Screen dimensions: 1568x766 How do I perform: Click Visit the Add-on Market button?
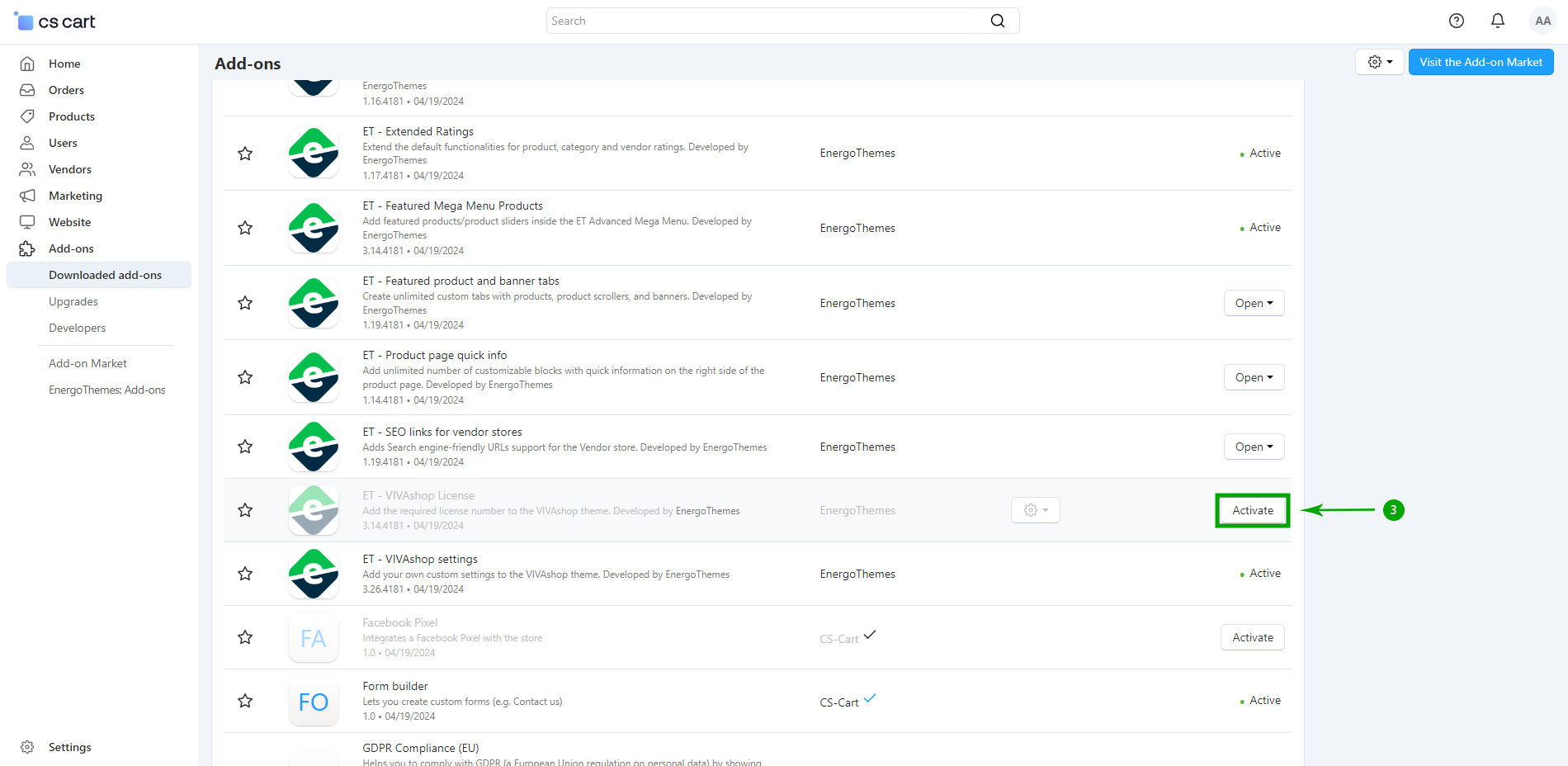(x=1481, y=62)
